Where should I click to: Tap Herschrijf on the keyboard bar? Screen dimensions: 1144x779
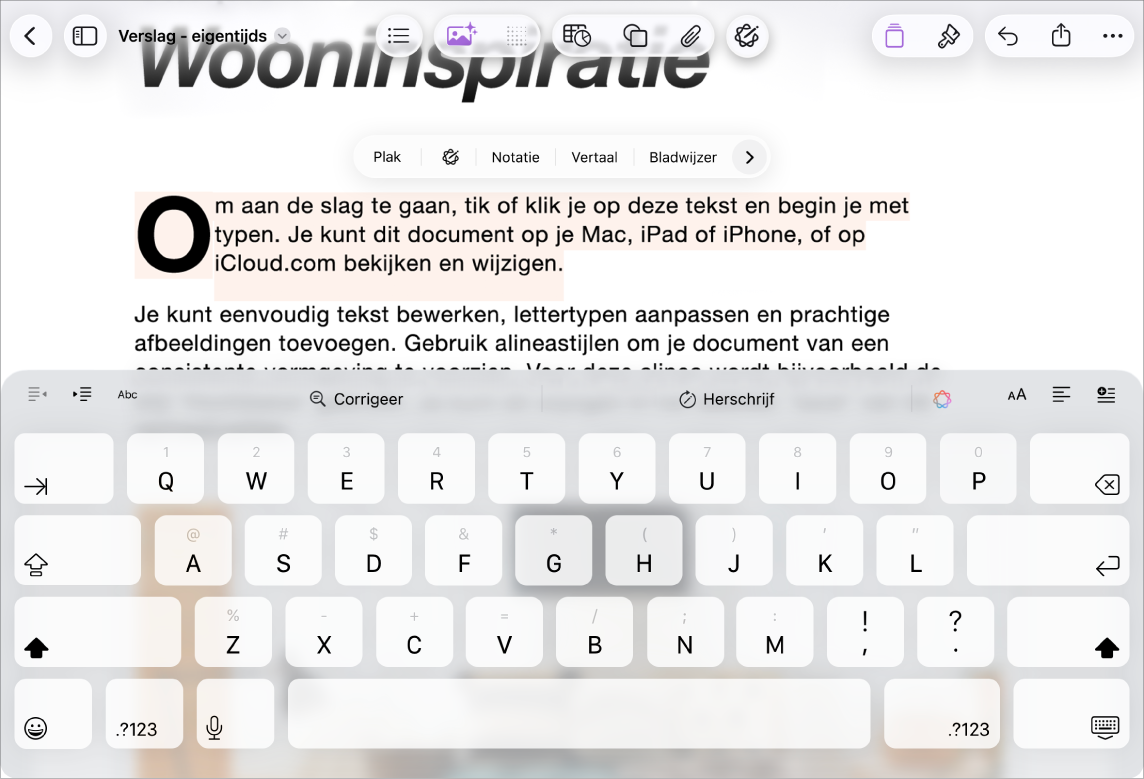coord(727,399)
